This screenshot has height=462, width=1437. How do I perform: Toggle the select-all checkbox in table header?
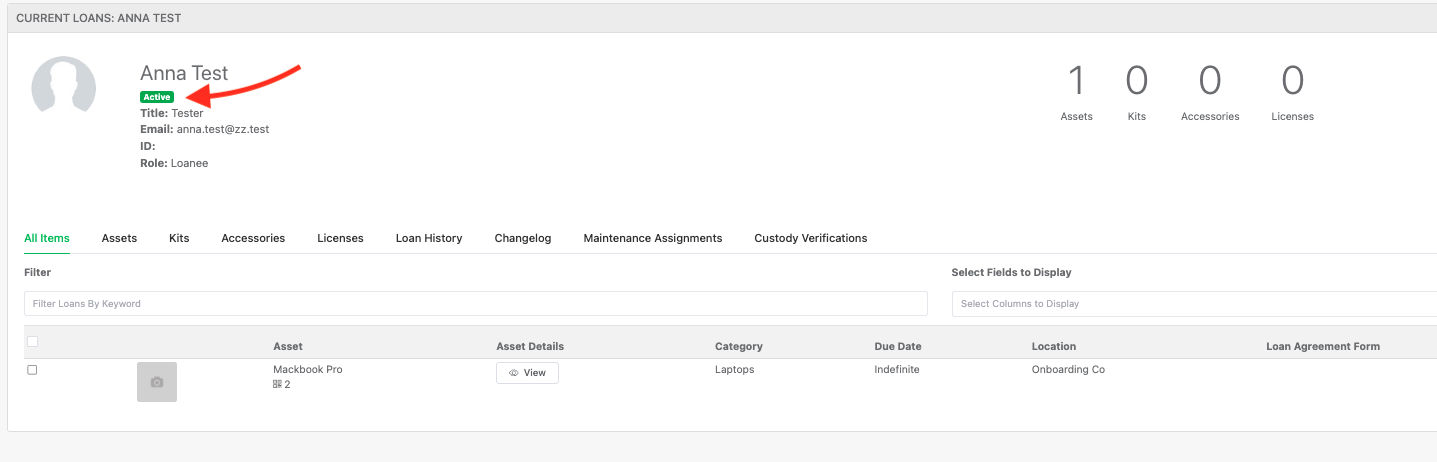click(32, 342)
